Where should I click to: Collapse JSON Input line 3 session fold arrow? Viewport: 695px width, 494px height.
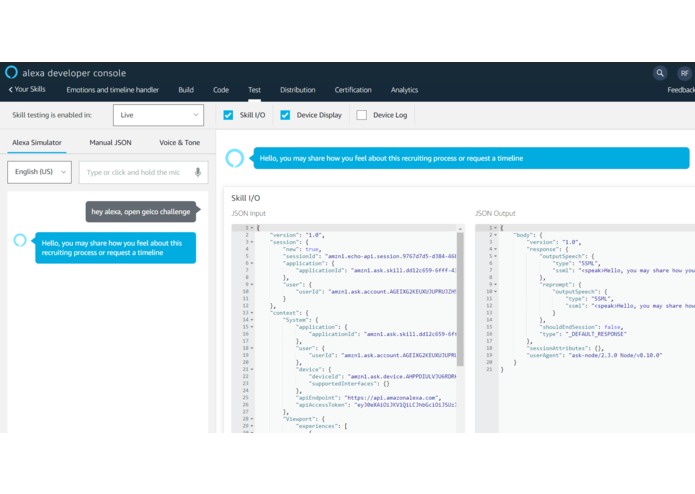[252, 242]
